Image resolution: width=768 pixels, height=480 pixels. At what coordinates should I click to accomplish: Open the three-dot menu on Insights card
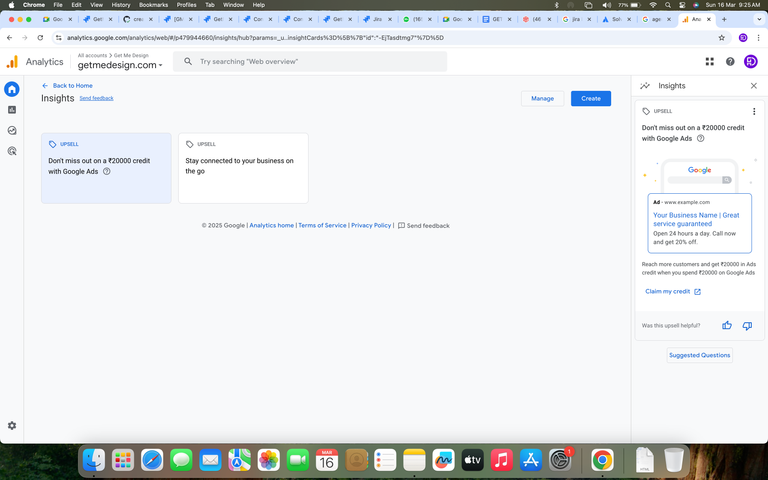pos(754,111)
